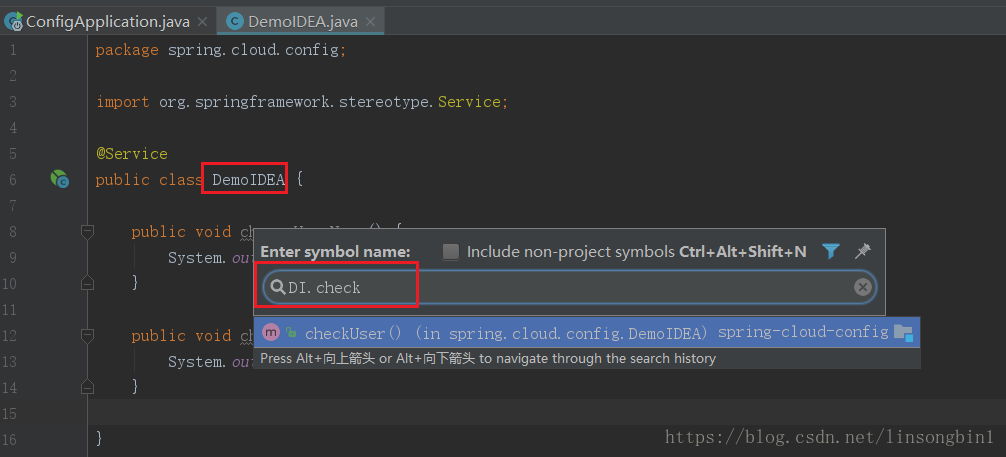Switch to the ConfigApplication.java tab
The width and height of the screenshot is (1006, 457).
point(107,22)
